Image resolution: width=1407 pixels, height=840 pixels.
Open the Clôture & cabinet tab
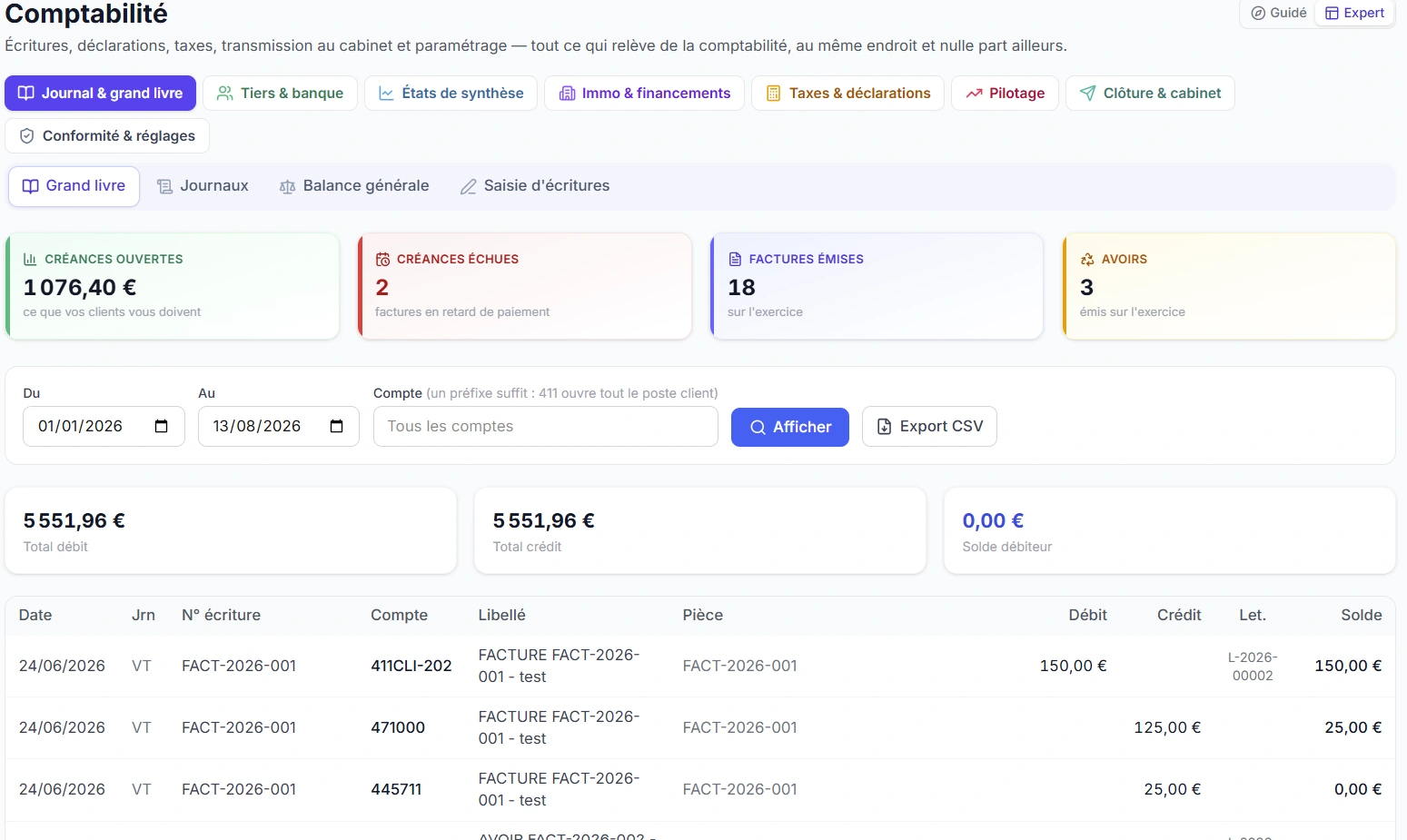pyautogui.click(x=1150, y=93)
